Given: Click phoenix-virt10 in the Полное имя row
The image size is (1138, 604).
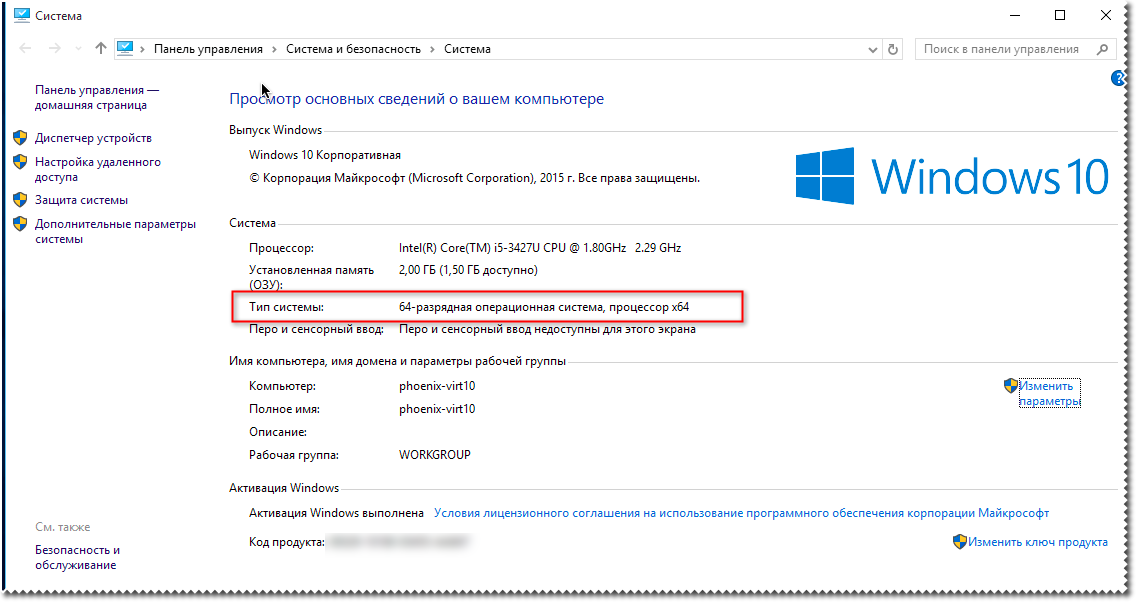Looking at the screenshot, I should pos(437,409).
